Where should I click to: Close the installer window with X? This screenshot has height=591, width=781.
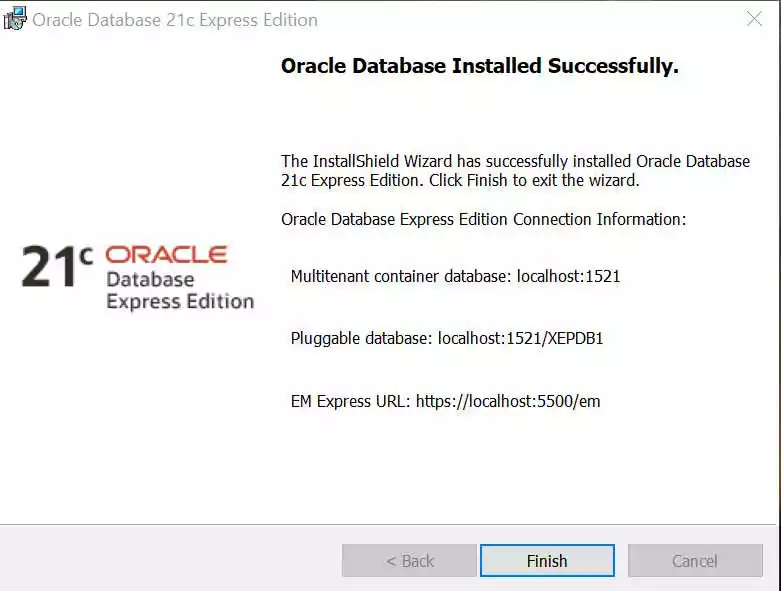point(755,19)
